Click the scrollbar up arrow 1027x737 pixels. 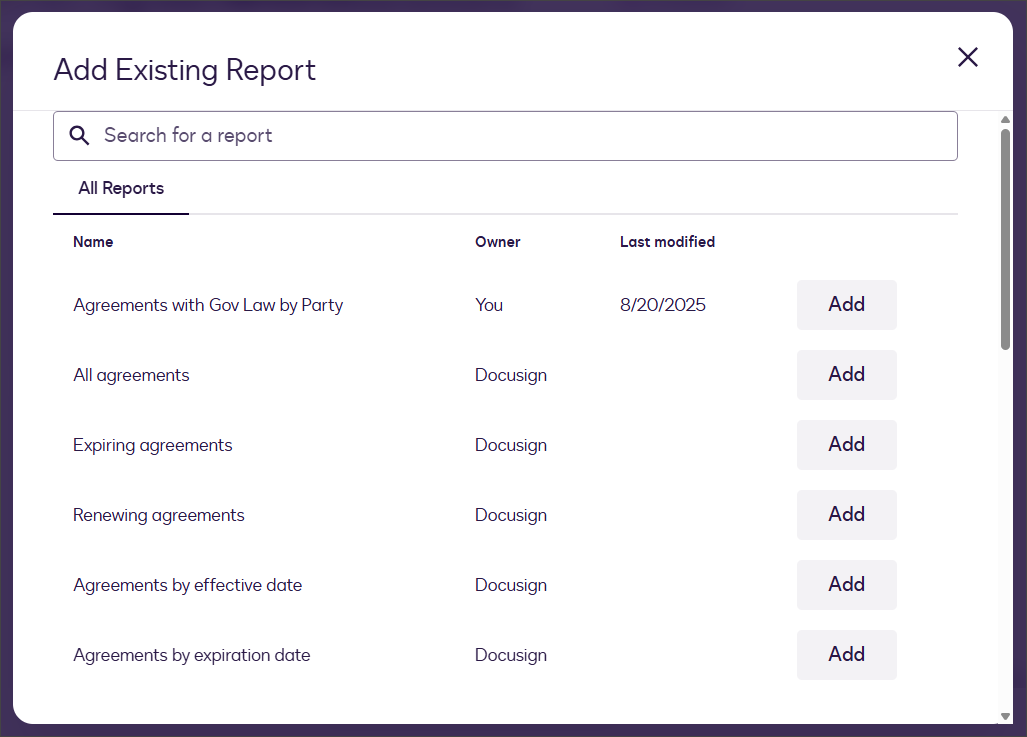point(1005,120)
